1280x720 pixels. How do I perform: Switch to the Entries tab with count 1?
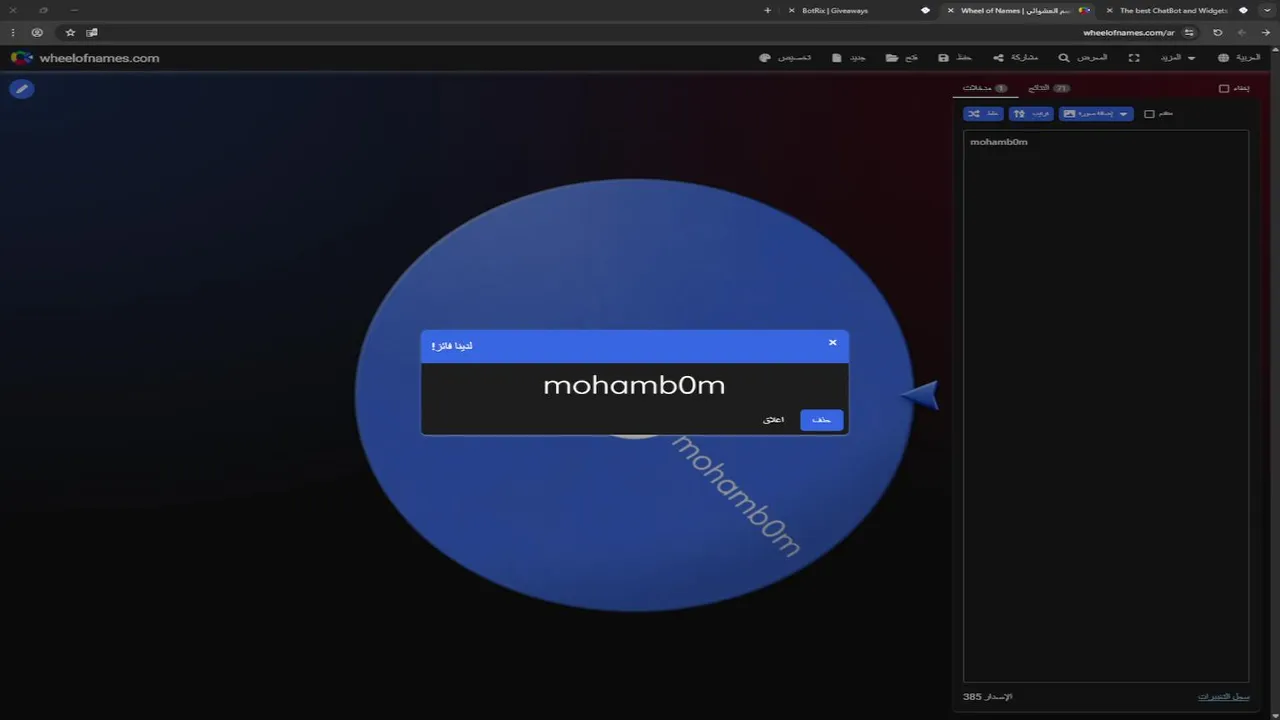(985, 88)
